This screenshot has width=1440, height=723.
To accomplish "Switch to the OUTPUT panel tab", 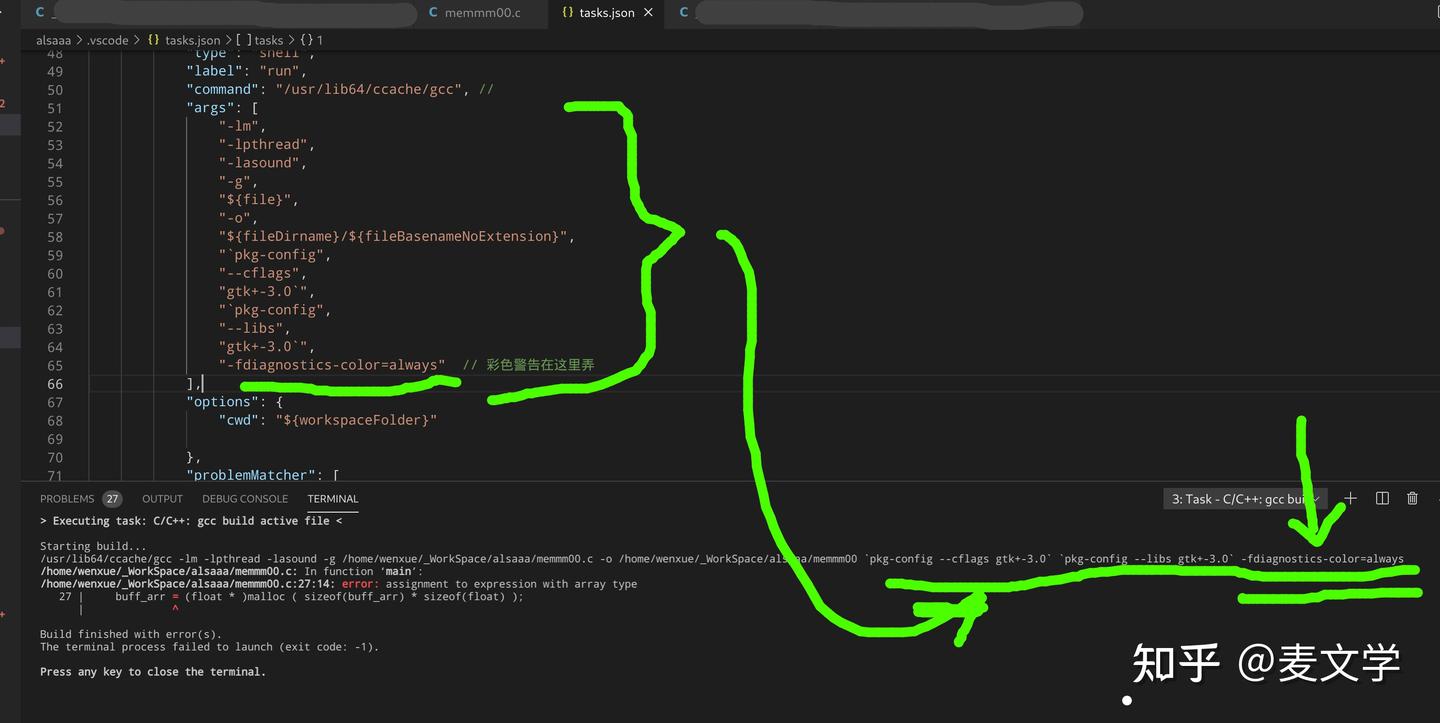I will 162,498.
